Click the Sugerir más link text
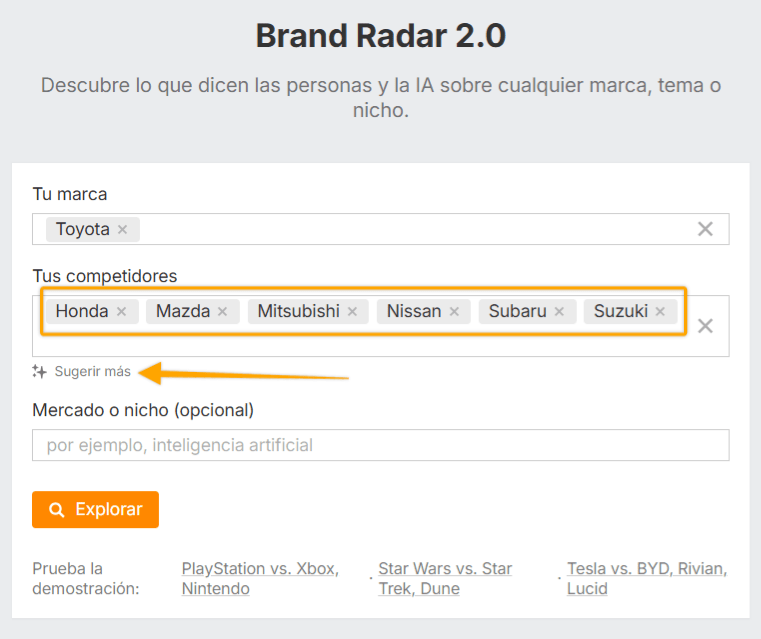Image resolution: width=761 pixels, height=639 pixels. coord(93,372)
